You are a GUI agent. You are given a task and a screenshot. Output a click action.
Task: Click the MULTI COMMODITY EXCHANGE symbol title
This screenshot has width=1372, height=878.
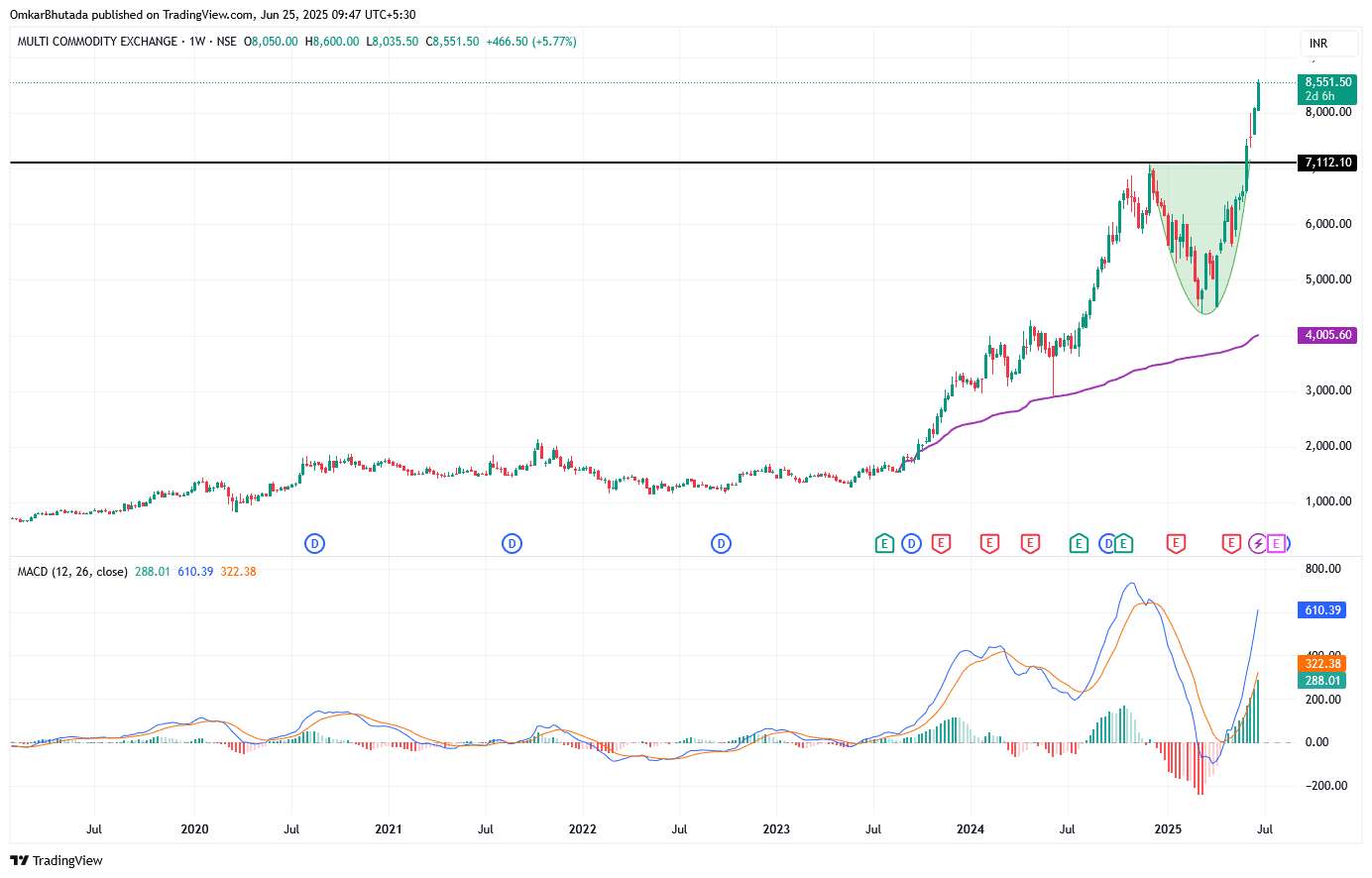click(x=97, y=42)
